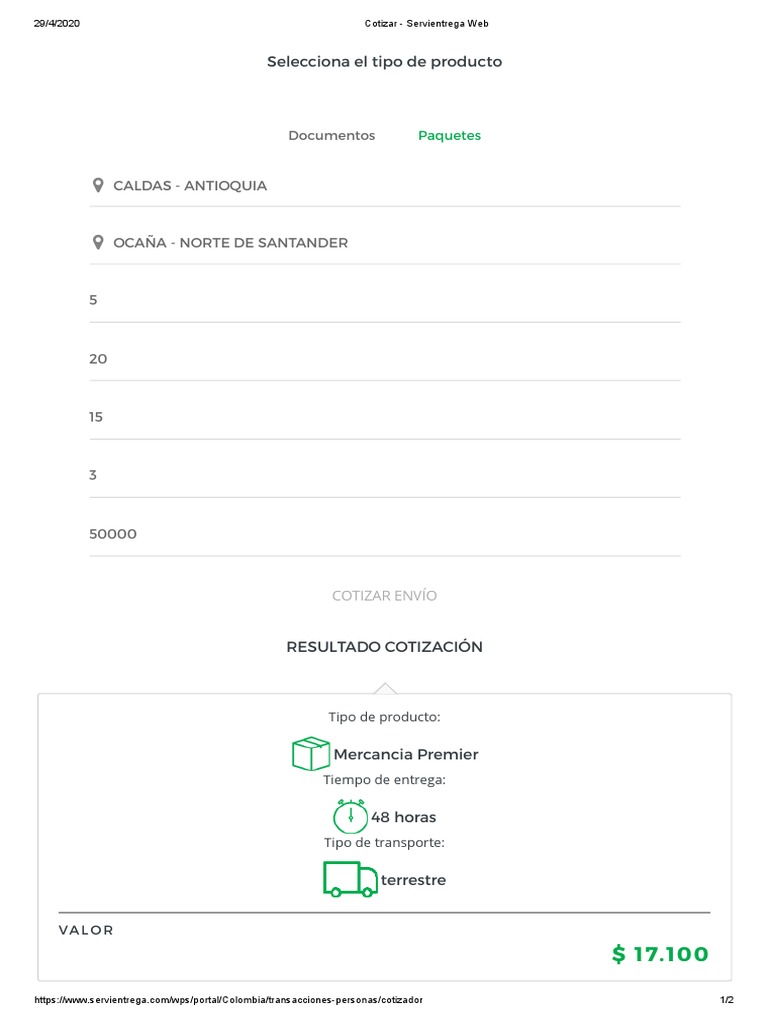Image resolution: width=768 pixels, height=1024 pixels.
Task: Click the Mercancia Premier product type
Action: tap(405, 754)
